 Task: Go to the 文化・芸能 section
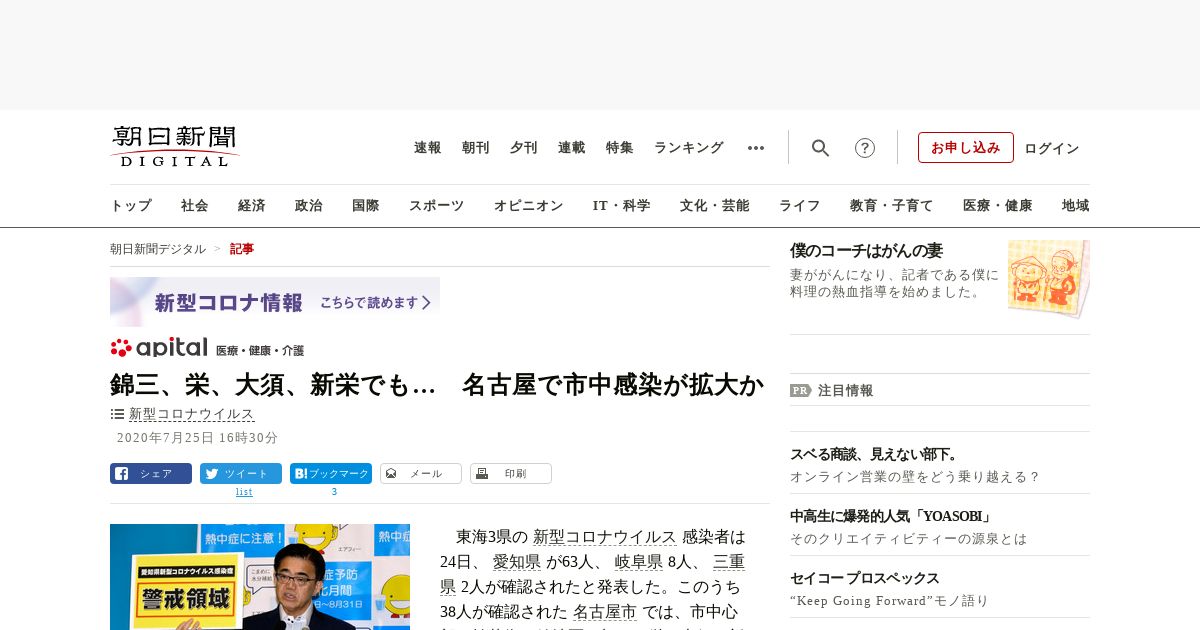click(x=714, y=206)
